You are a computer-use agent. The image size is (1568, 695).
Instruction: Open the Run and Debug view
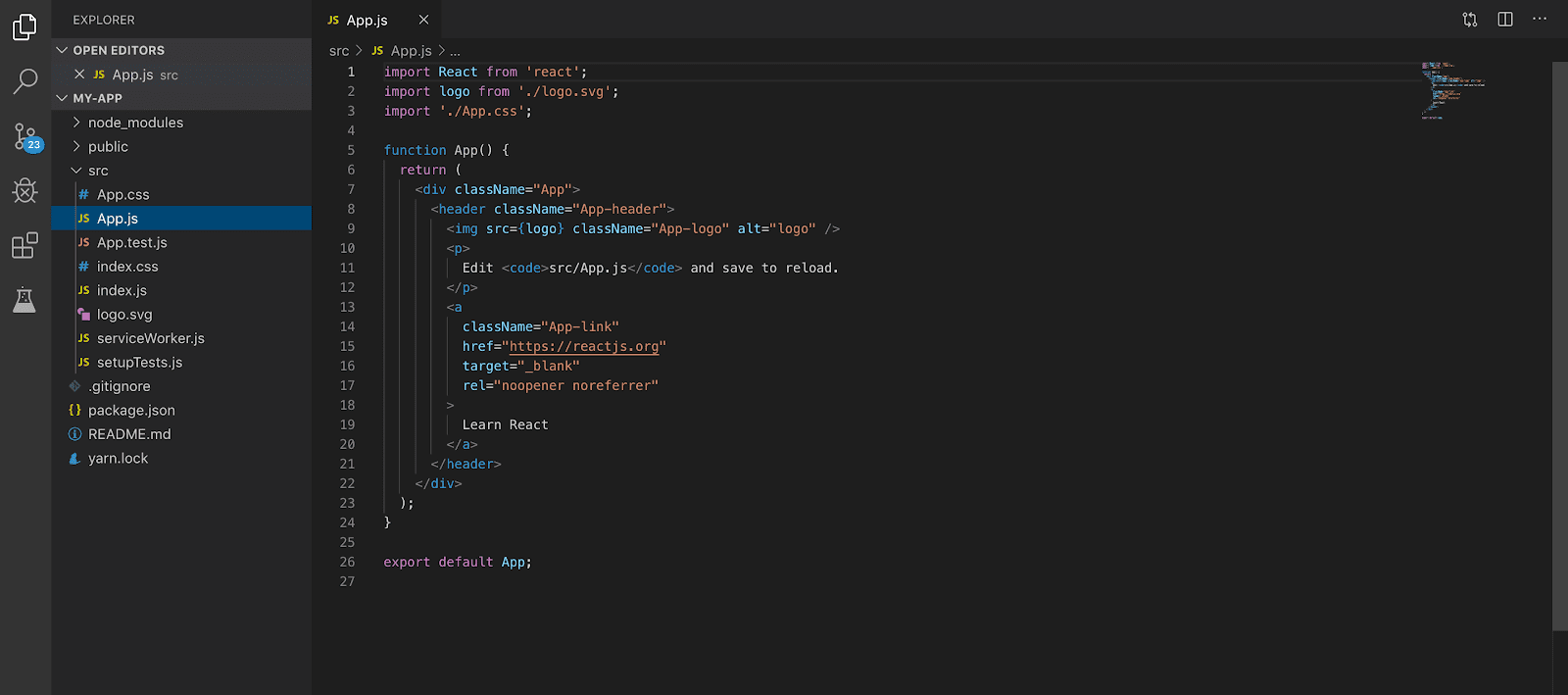tap(24, 190)
